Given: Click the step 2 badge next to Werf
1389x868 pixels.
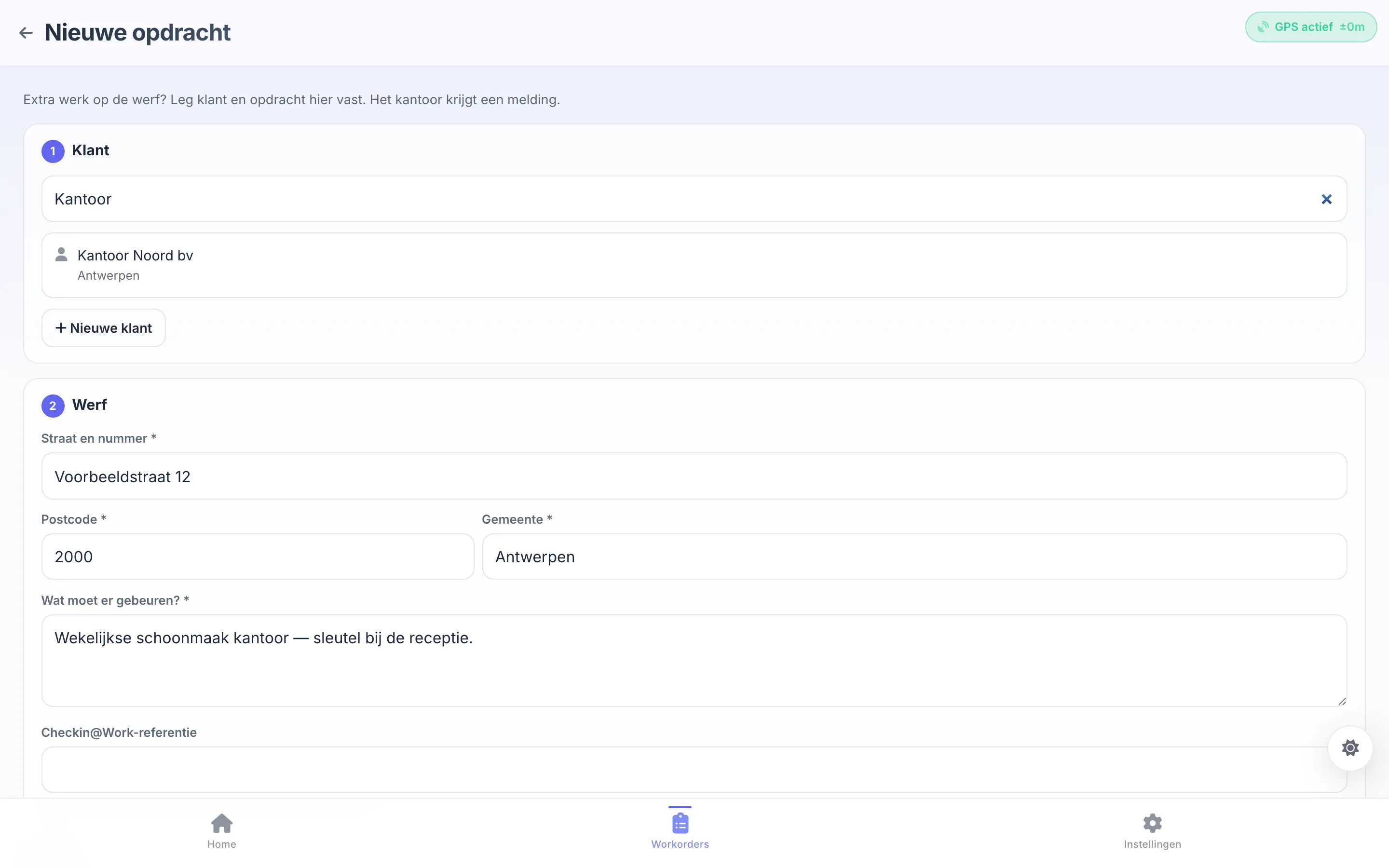Looking at the screenshot, I should pos(53,406).
